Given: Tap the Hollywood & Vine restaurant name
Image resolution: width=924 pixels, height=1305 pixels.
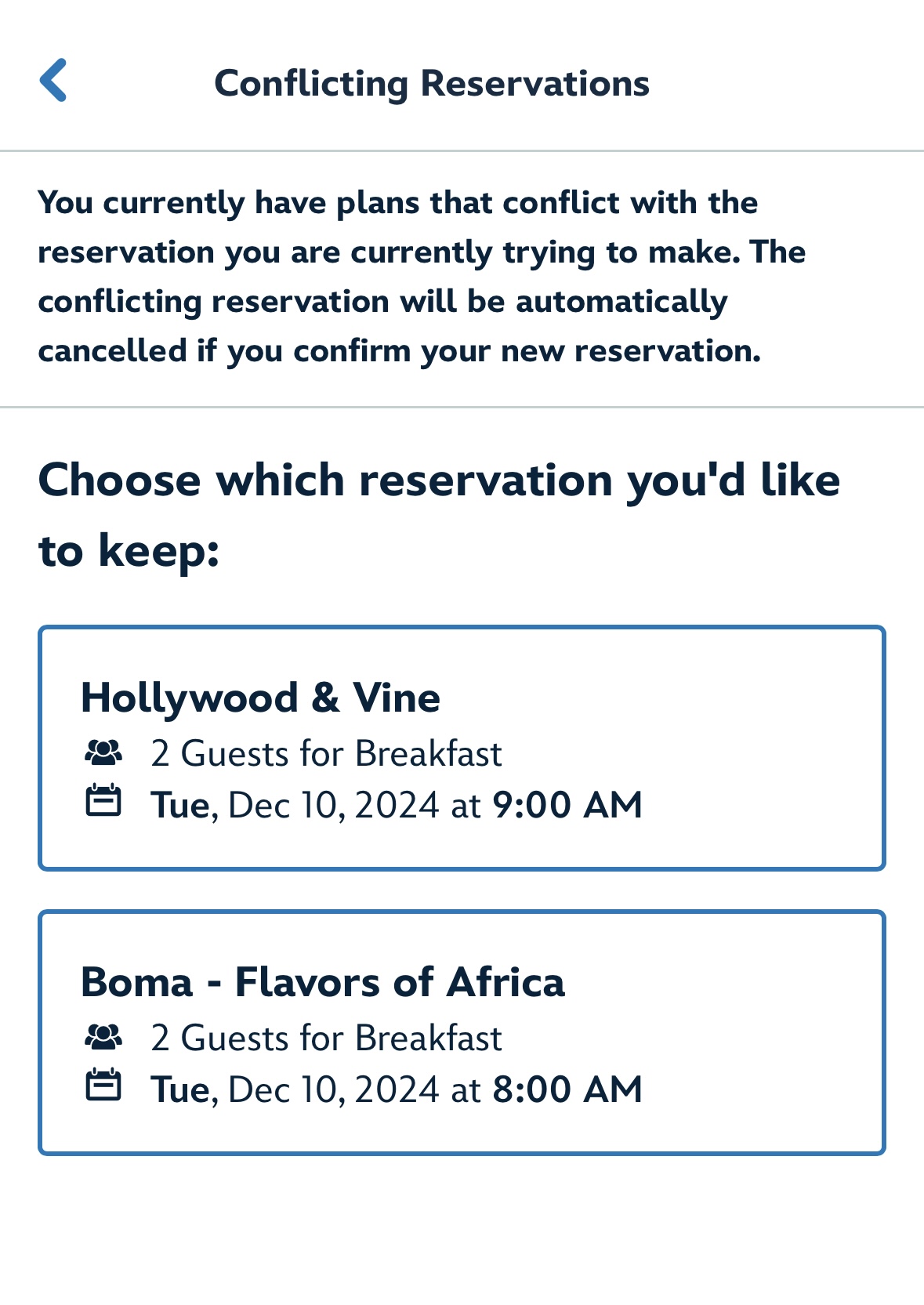Looking at the screenshot, I should coord(260,698).
